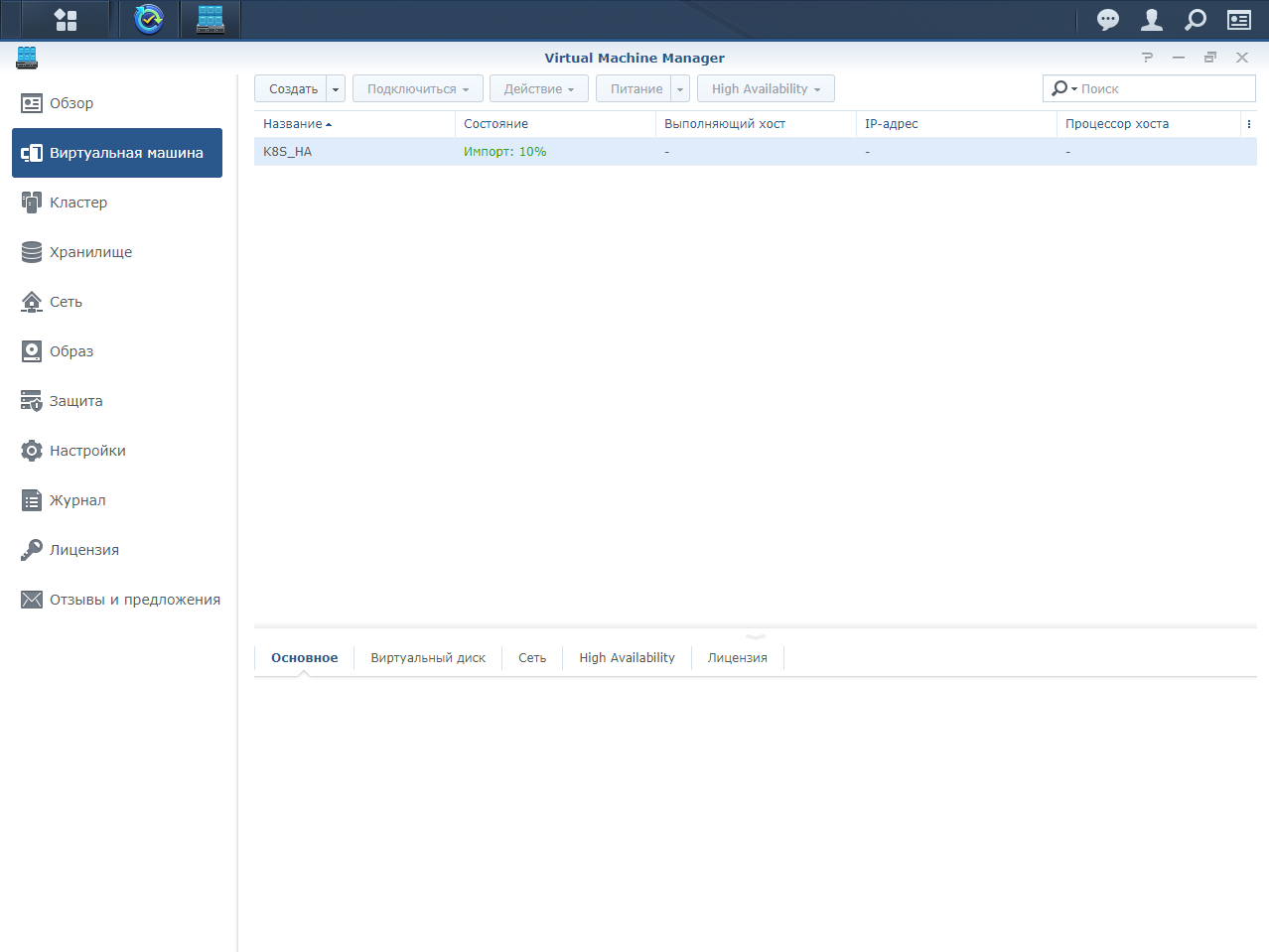1269x952 pixels.
Task: Open the Сеть sidebar section
Action: (117, 302)
